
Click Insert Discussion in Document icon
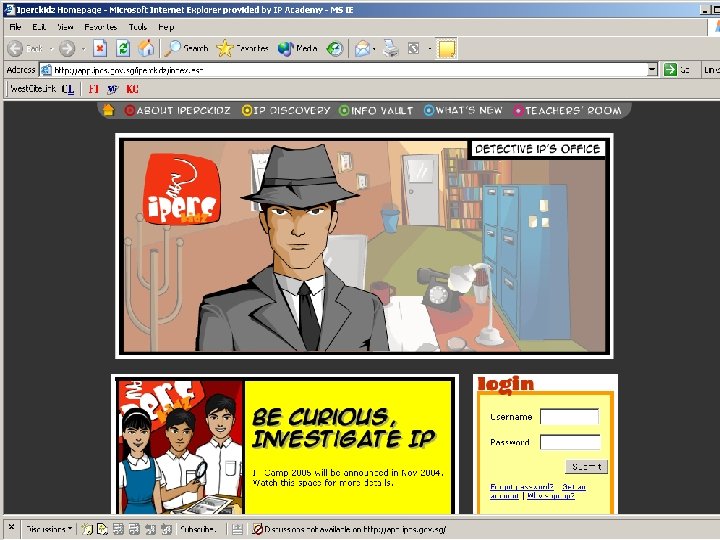(x=87, y=529)
